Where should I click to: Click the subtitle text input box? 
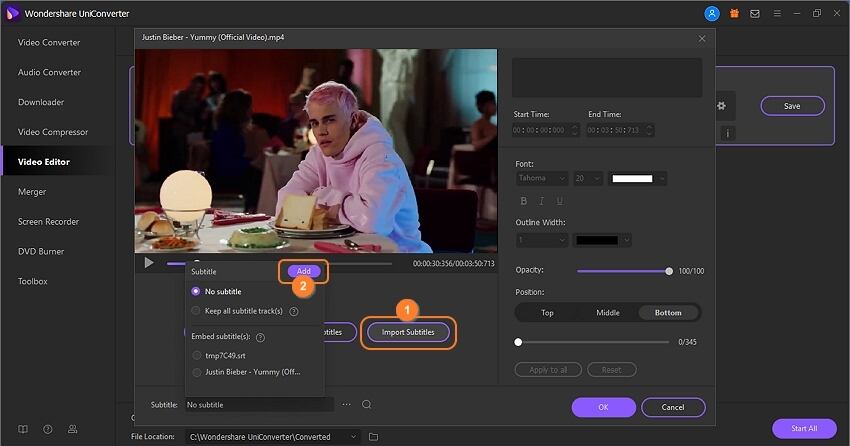pyautogui.click(x=607, y=78)
